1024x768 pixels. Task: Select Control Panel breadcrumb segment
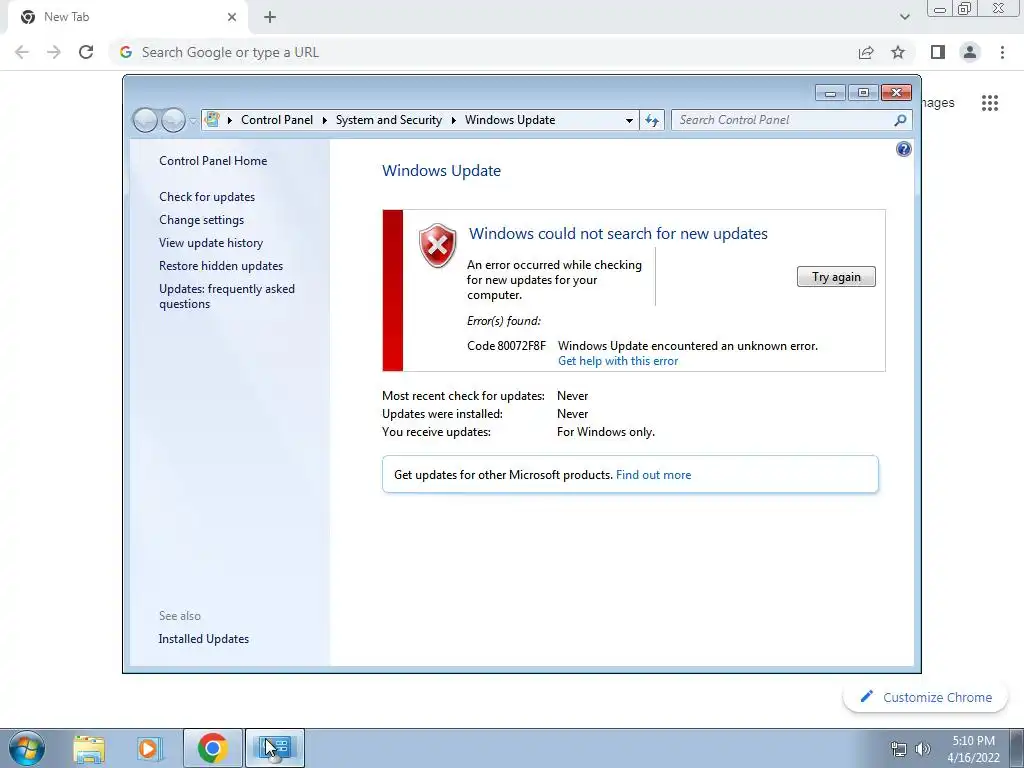coord(277,120)
